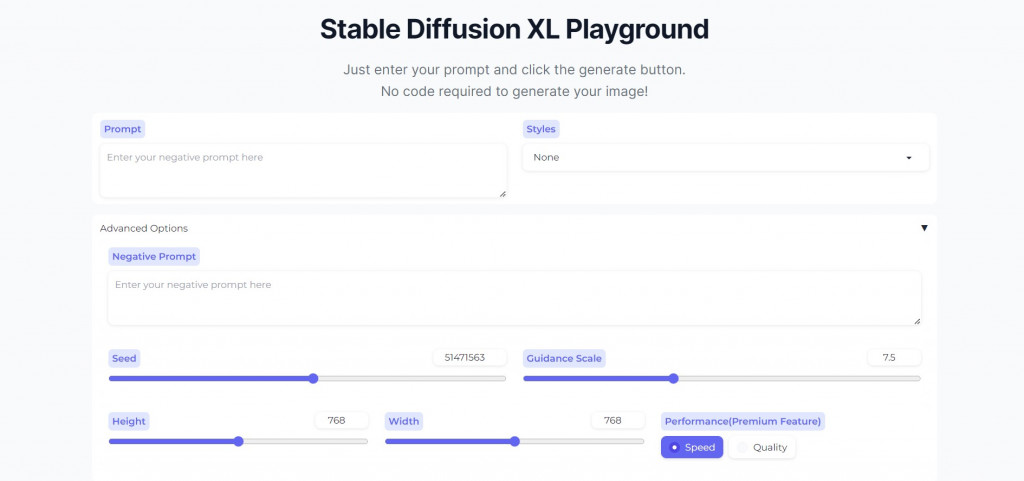Open the Styles dropdown showing None
The width and height of the screenshot is (1024, 481).
coord(725,158)
